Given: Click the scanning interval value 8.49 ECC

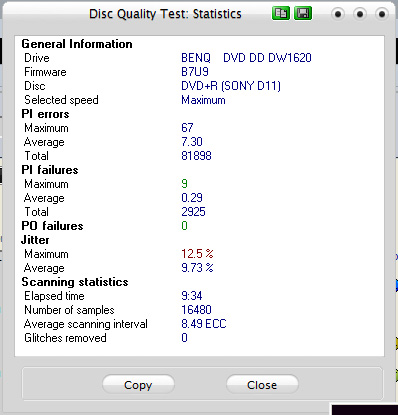Looking at the screenshot, I should [204, 324].
